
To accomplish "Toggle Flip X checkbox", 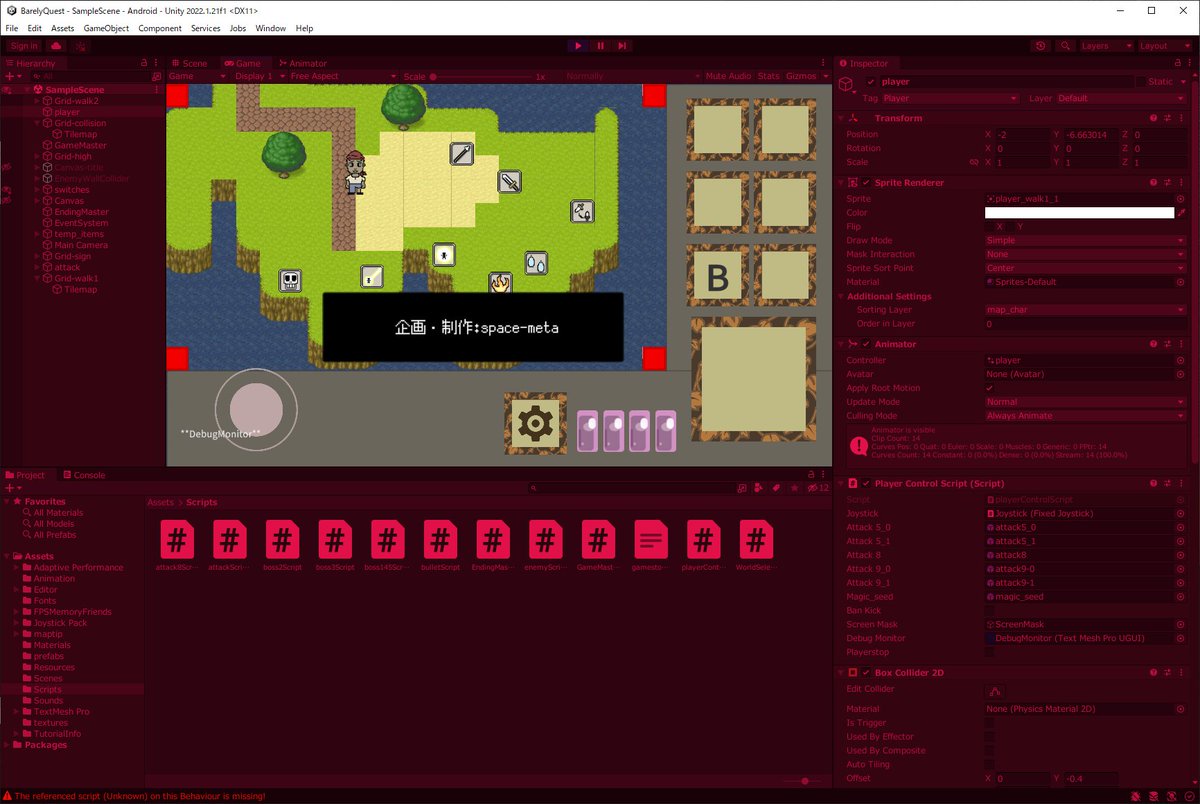I will [x=990, y=227].
